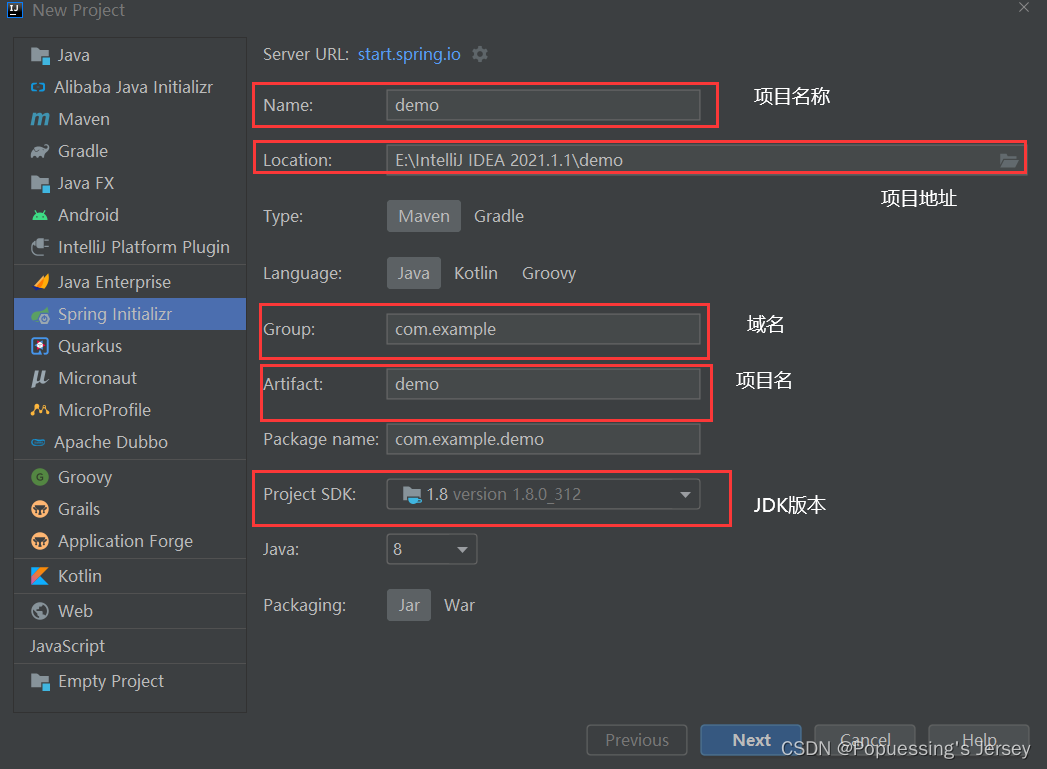Close the New Project dialog

1024,8
